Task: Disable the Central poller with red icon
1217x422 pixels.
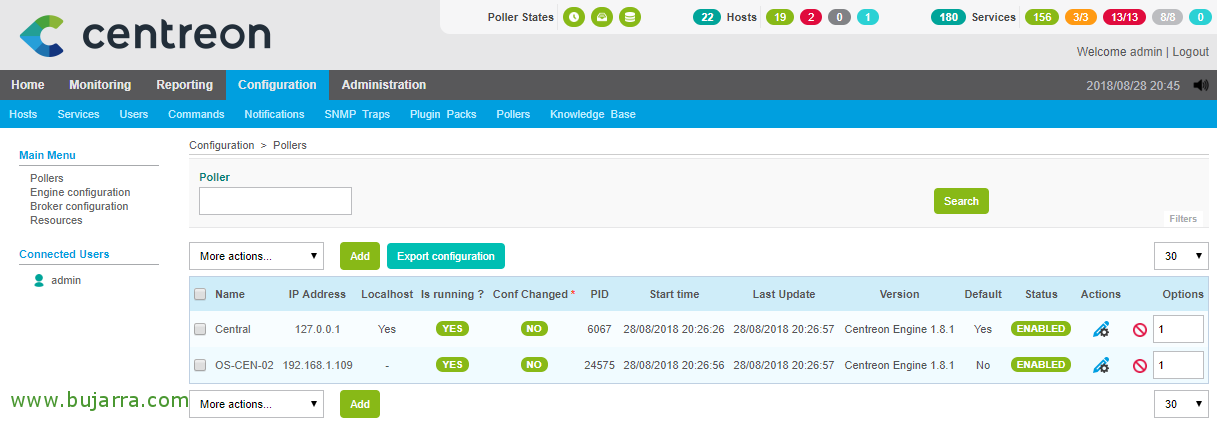Action: [1139, 329]
